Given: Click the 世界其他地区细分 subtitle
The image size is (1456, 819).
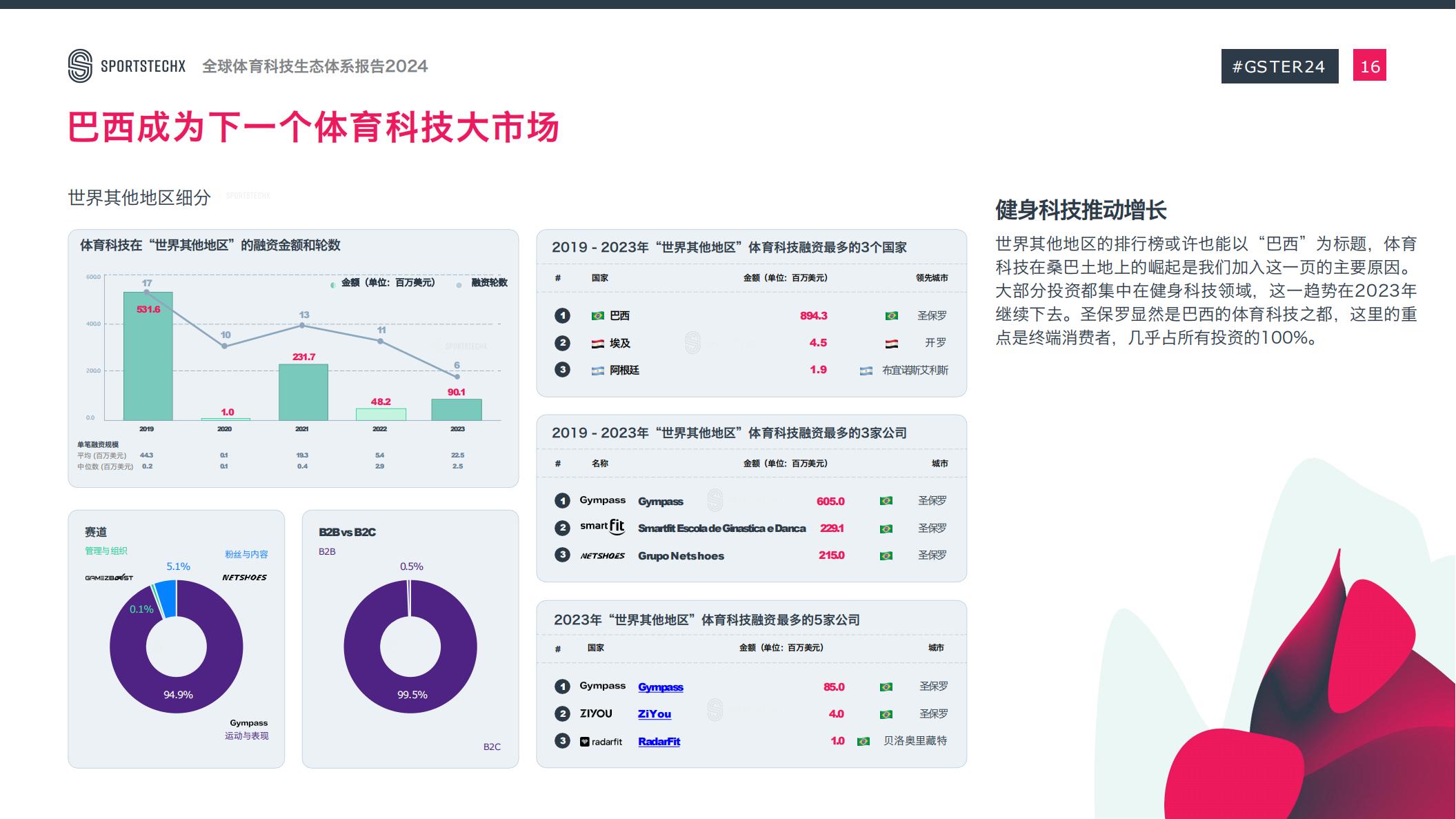Looking at the screenshot, I should click(x=139, y=197).
